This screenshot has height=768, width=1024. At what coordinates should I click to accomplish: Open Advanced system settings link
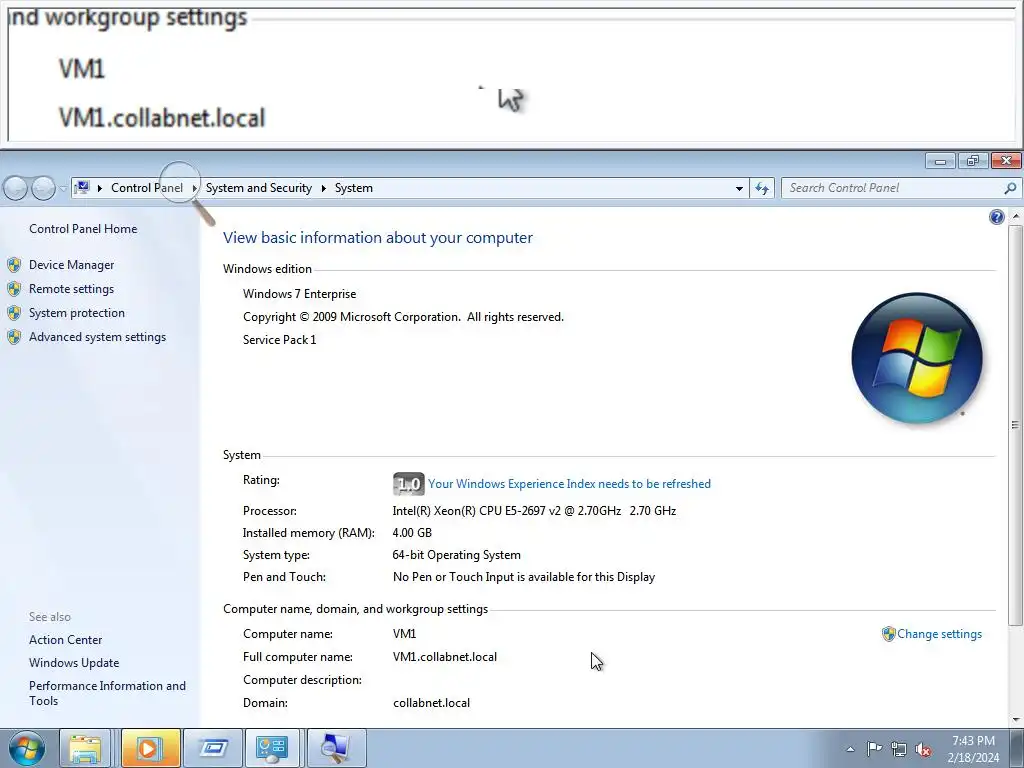[x=97, y=338]
